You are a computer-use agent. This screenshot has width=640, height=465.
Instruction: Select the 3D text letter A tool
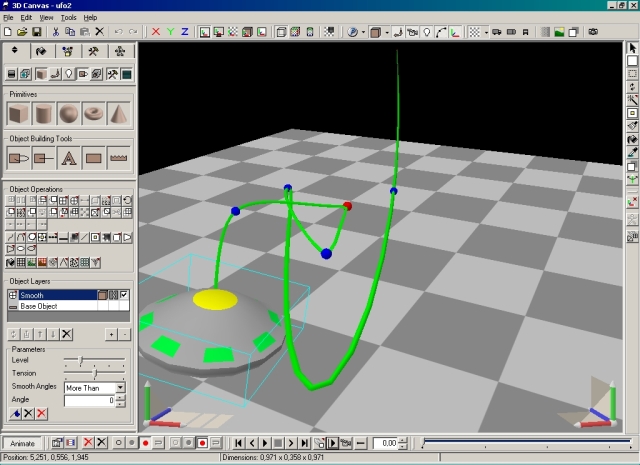[68, 158]
